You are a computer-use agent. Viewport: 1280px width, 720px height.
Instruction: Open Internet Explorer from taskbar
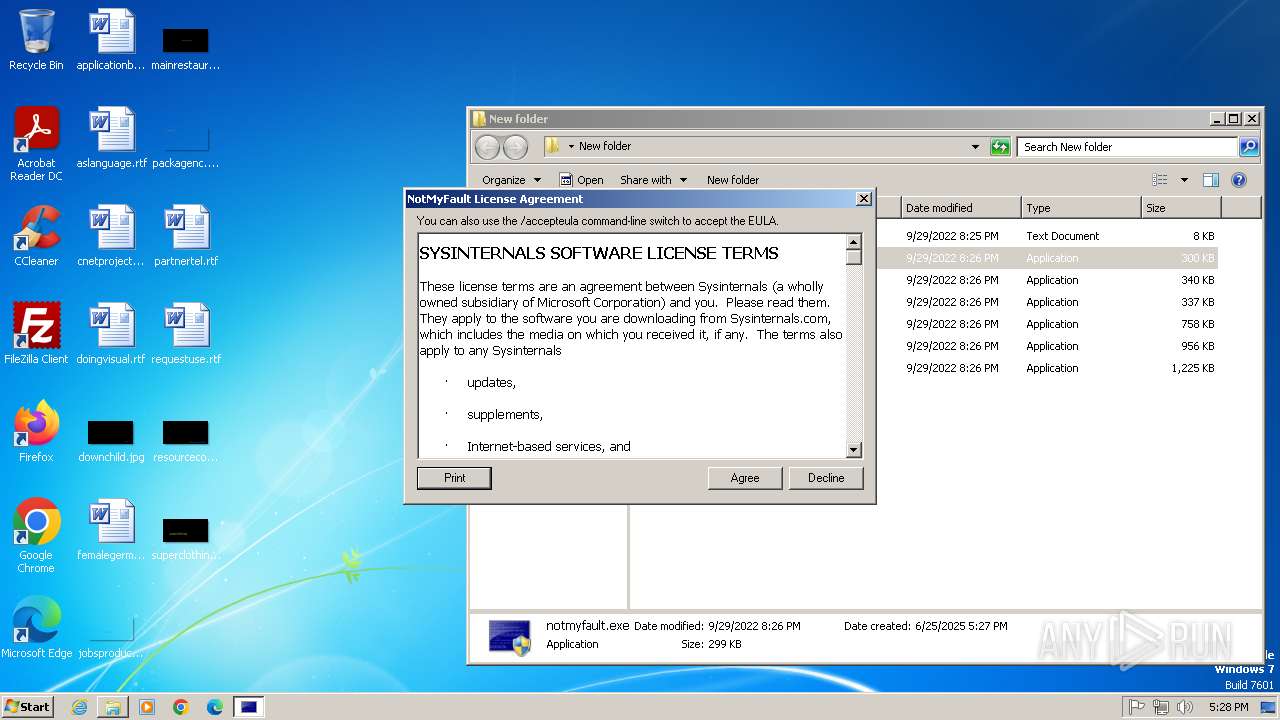click(x=79, y=707)
